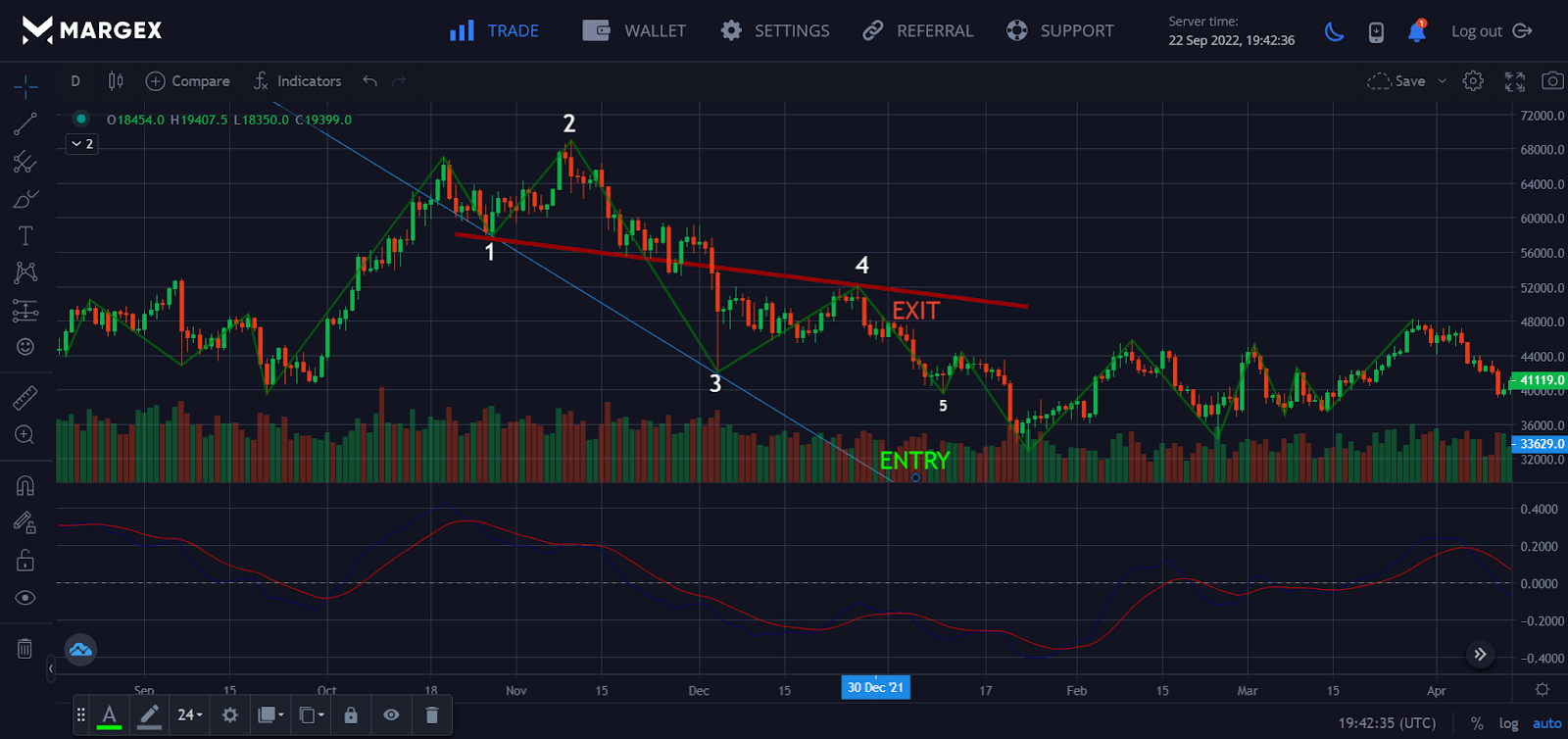Open the notifications bell
Viewport: 1568px width, 739px height.
coord(1416,31)
